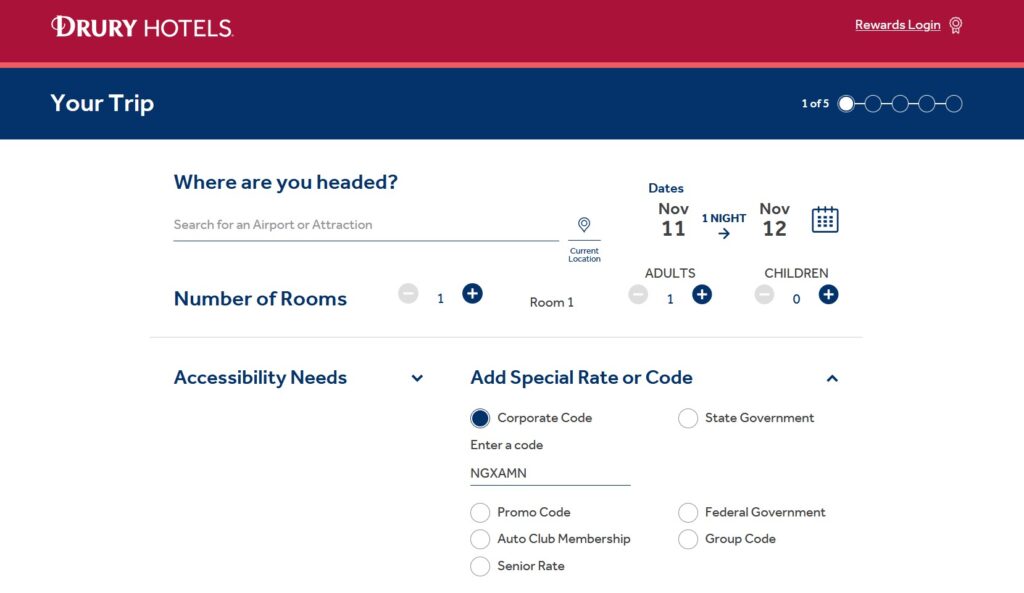Image resolution: width=1024 pixels, height=593 pixels.
Task: Collapse the Add Special Rate or Code section
Action: (832, 378)
